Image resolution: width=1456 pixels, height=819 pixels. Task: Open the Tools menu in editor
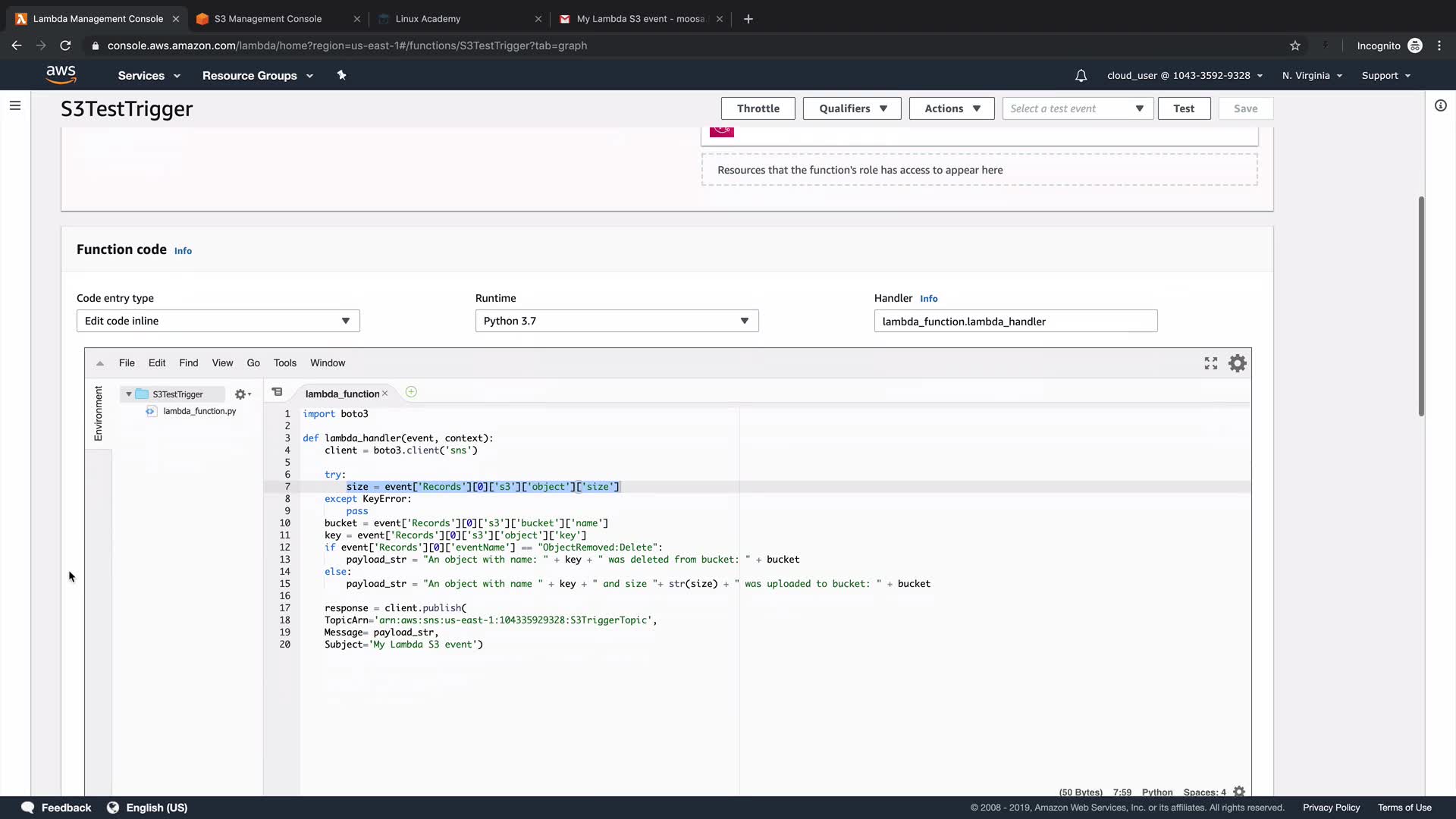(x=284, y=363)
